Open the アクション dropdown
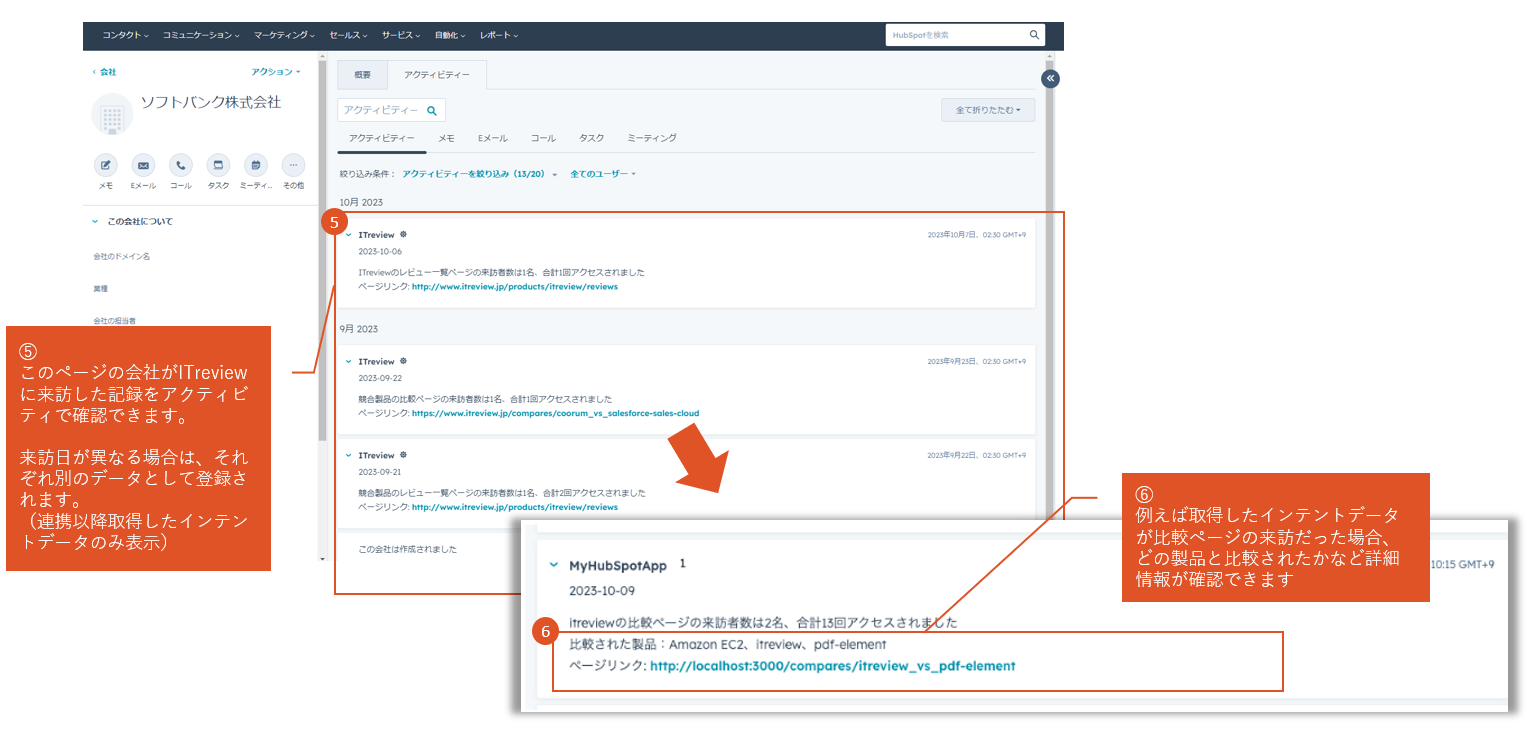Image resolution: width=1539 pixels, height=753 pixels. [x=275, y=72]
